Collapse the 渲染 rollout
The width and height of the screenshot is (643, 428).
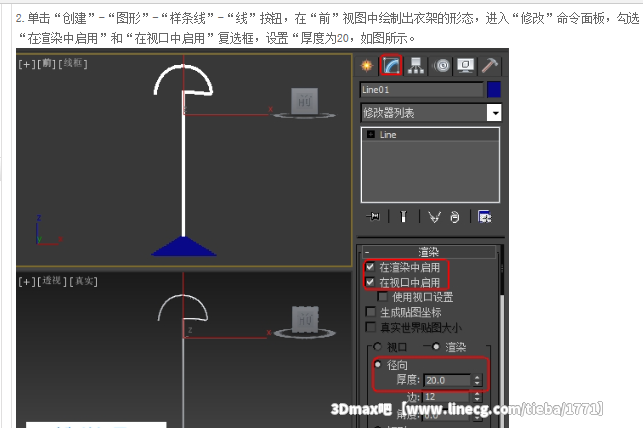pyautogui.click(x=428, y=252)
